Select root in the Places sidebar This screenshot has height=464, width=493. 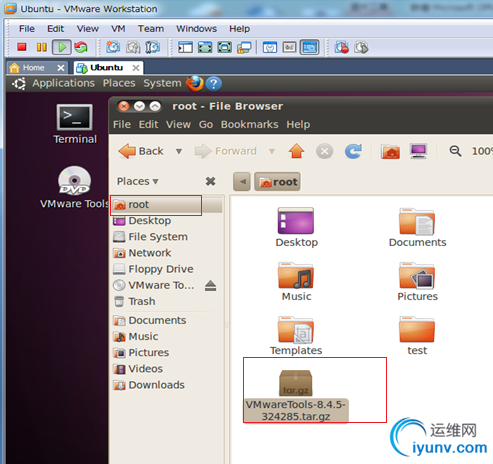coord(167,205)
